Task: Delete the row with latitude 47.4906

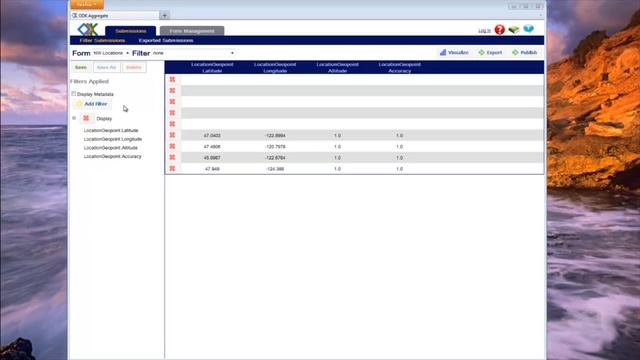Action: point(172,146)
